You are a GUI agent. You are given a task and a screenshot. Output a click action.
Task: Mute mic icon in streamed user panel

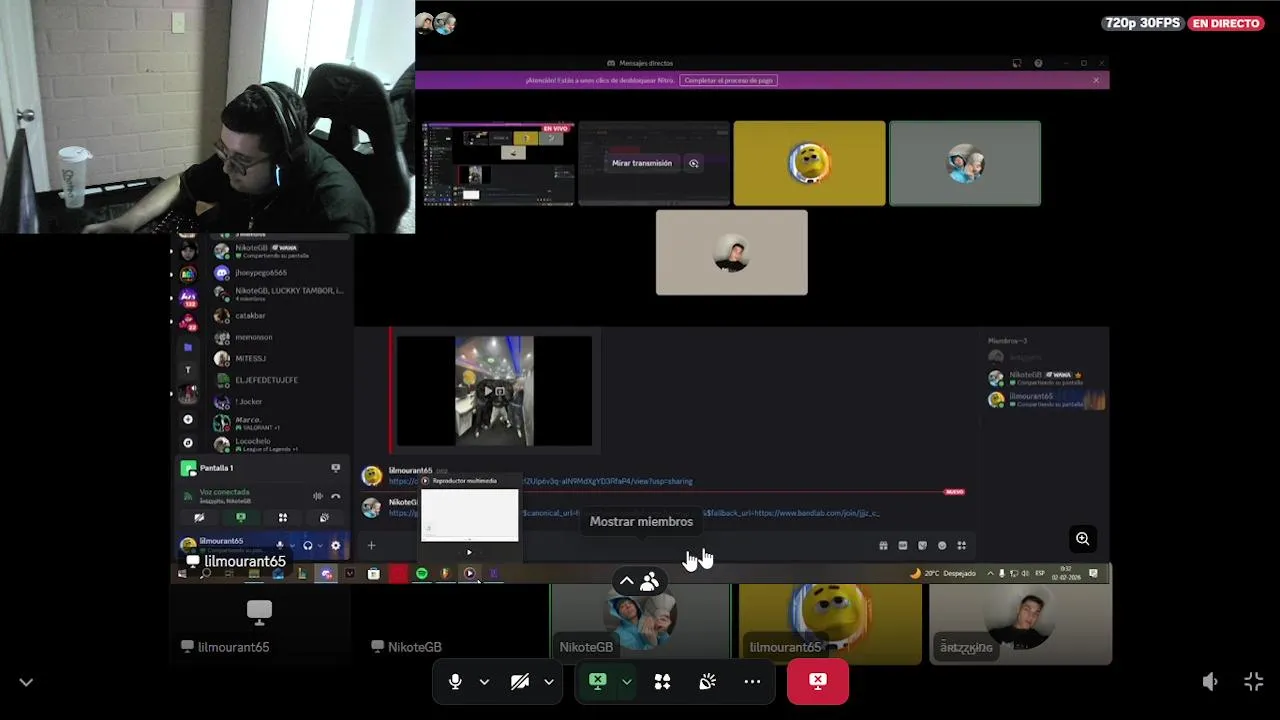point(280,545)
